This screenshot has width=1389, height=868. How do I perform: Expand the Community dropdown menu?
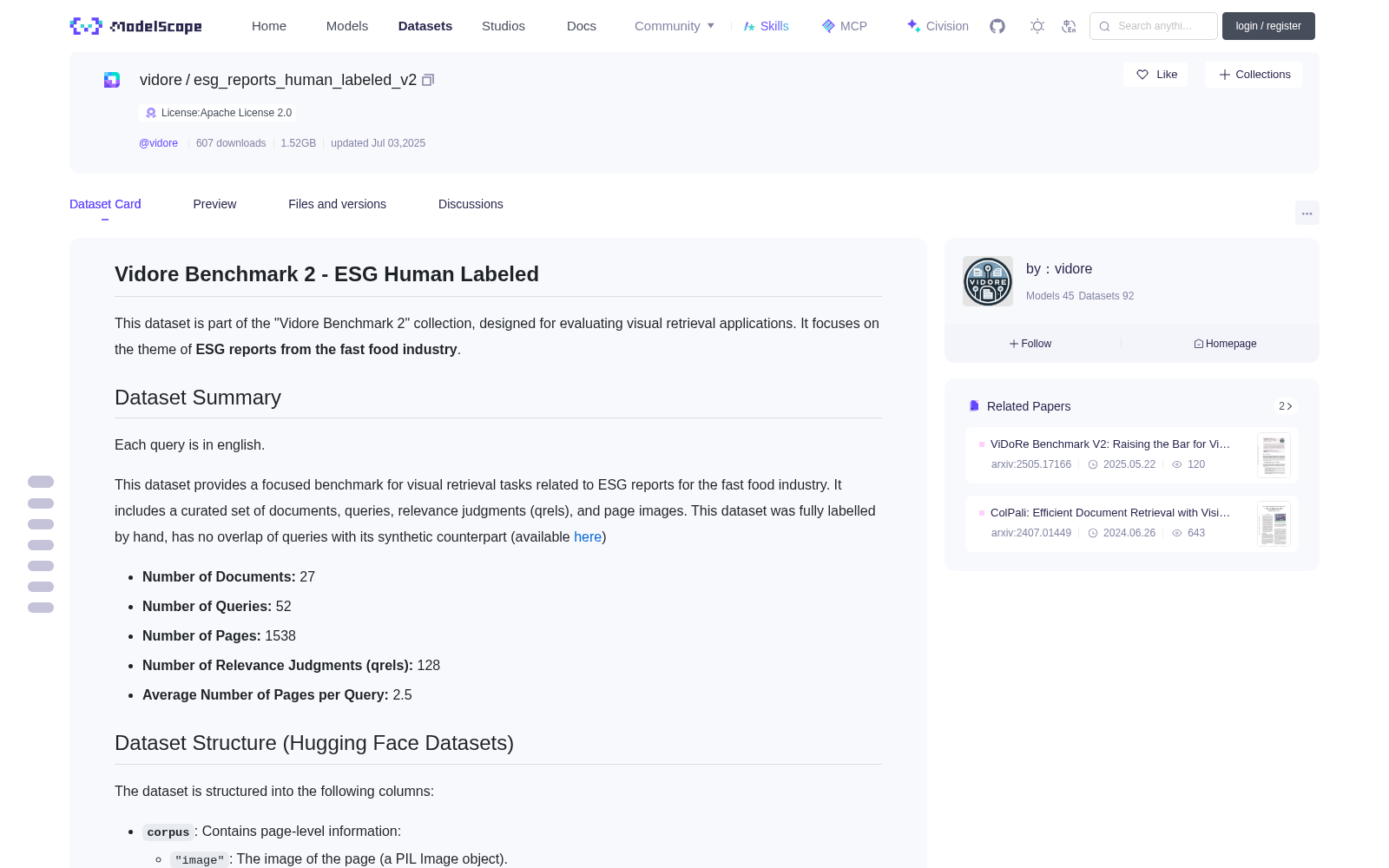pyautogui.click(x=675, y=26)
